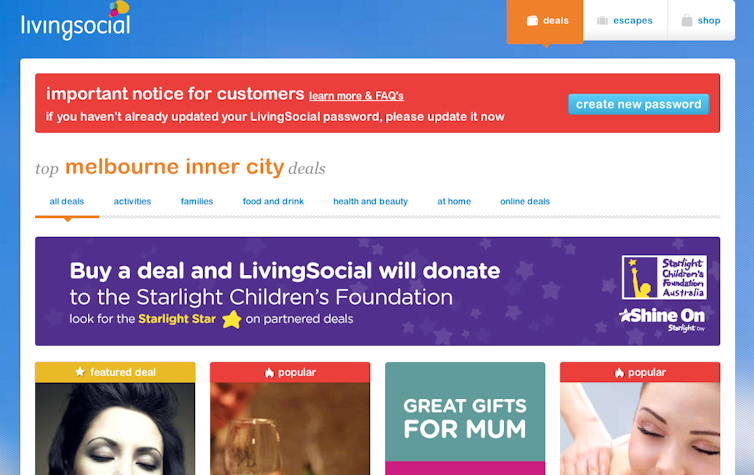Select the activities category
Viewport: 754px width, 475px height.
click(132, 201)
